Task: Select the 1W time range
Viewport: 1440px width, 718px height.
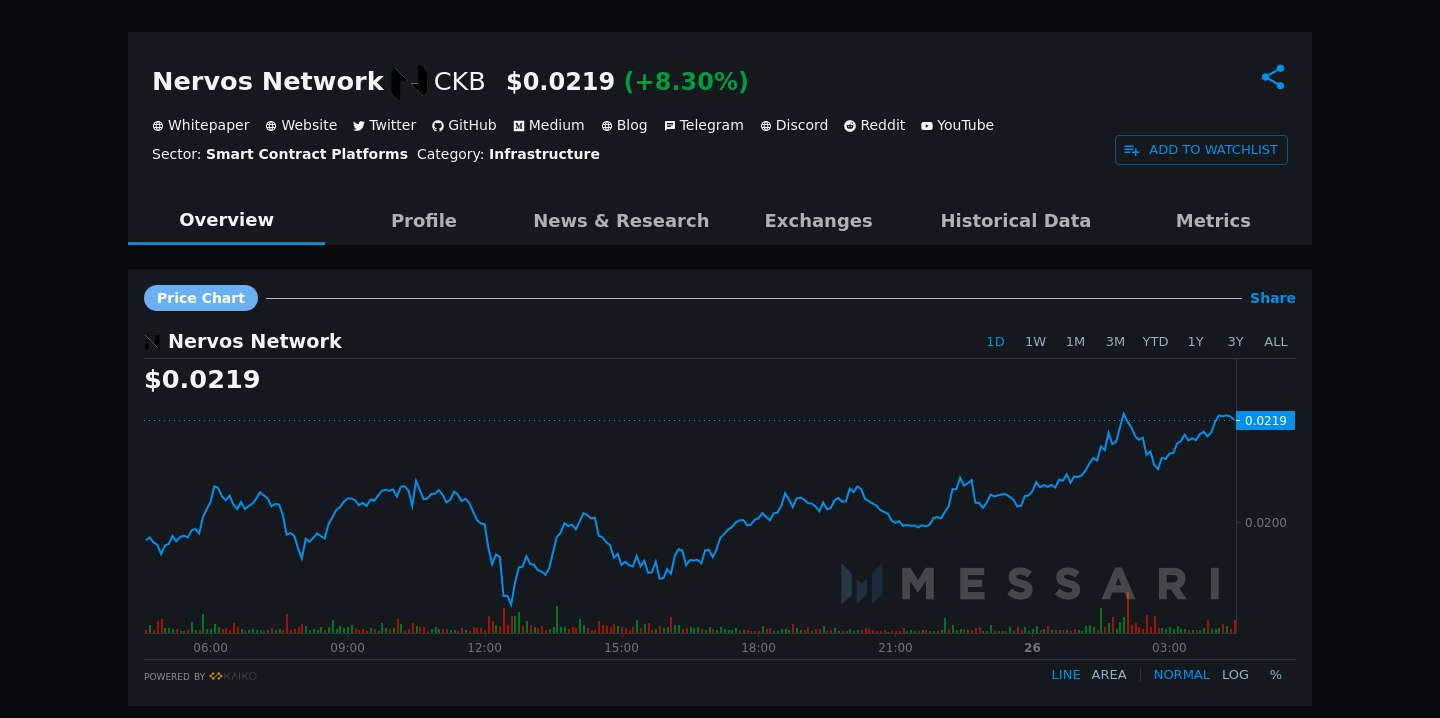Action: point(1035,341)
